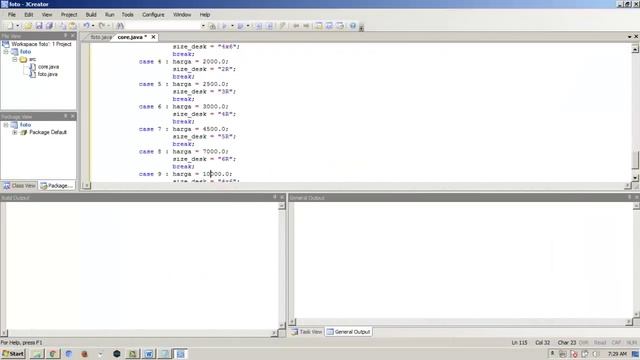Viewport: 640px width, 360px height.
Task: Click the Run project toolbar icon
Action: [224, 26]
